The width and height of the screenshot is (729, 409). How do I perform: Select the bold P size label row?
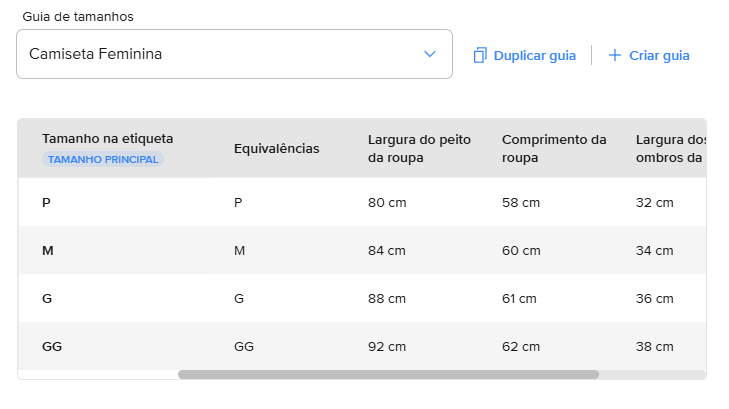[46, 203]
